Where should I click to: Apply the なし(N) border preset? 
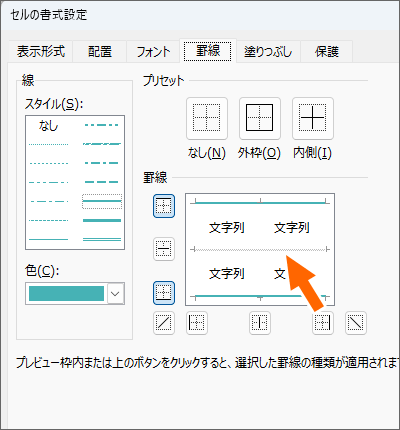click(x=207, y=118)
